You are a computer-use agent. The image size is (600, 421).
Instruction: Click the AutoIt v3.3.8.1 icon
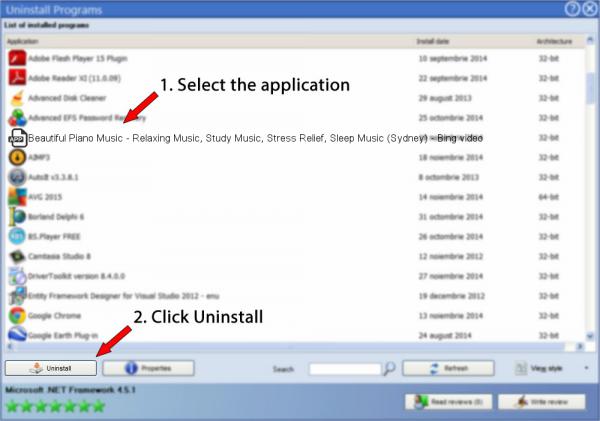click(x=17, y=177)
